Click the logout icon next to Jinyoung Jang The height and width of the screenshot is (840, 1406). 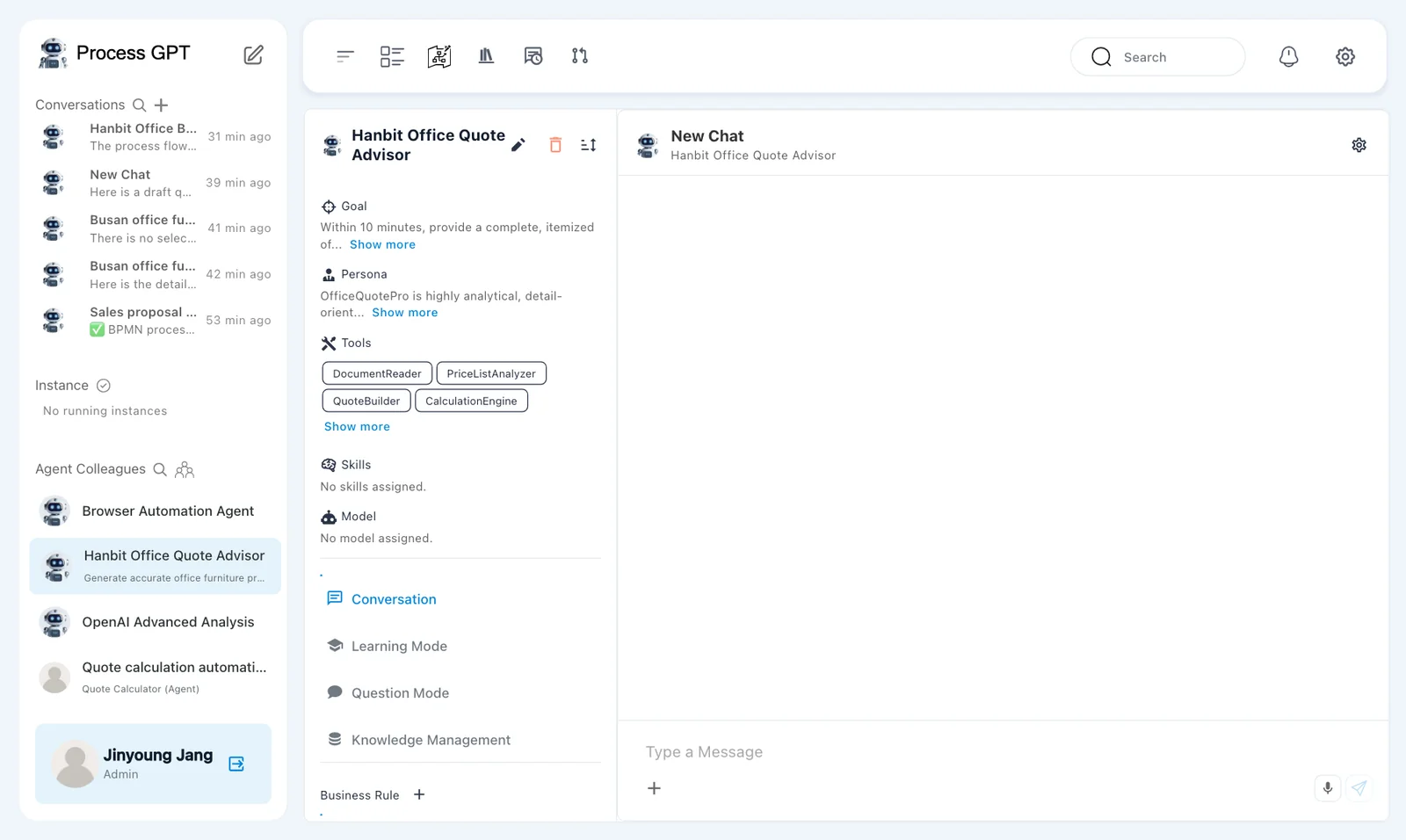pos(236,764)
